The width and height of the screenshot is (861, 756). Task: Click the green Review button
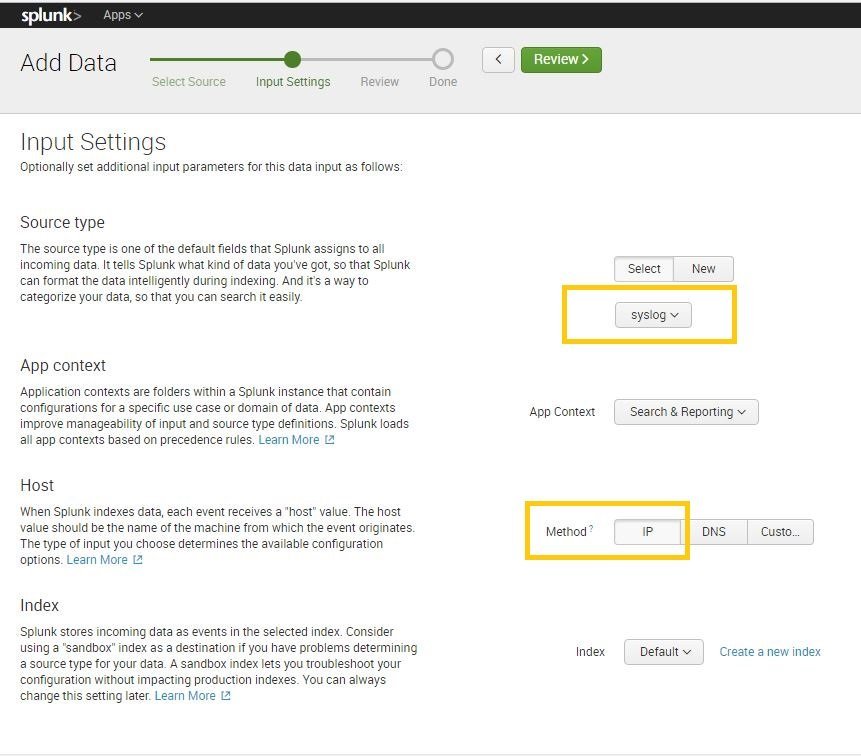tap(561, 60)
